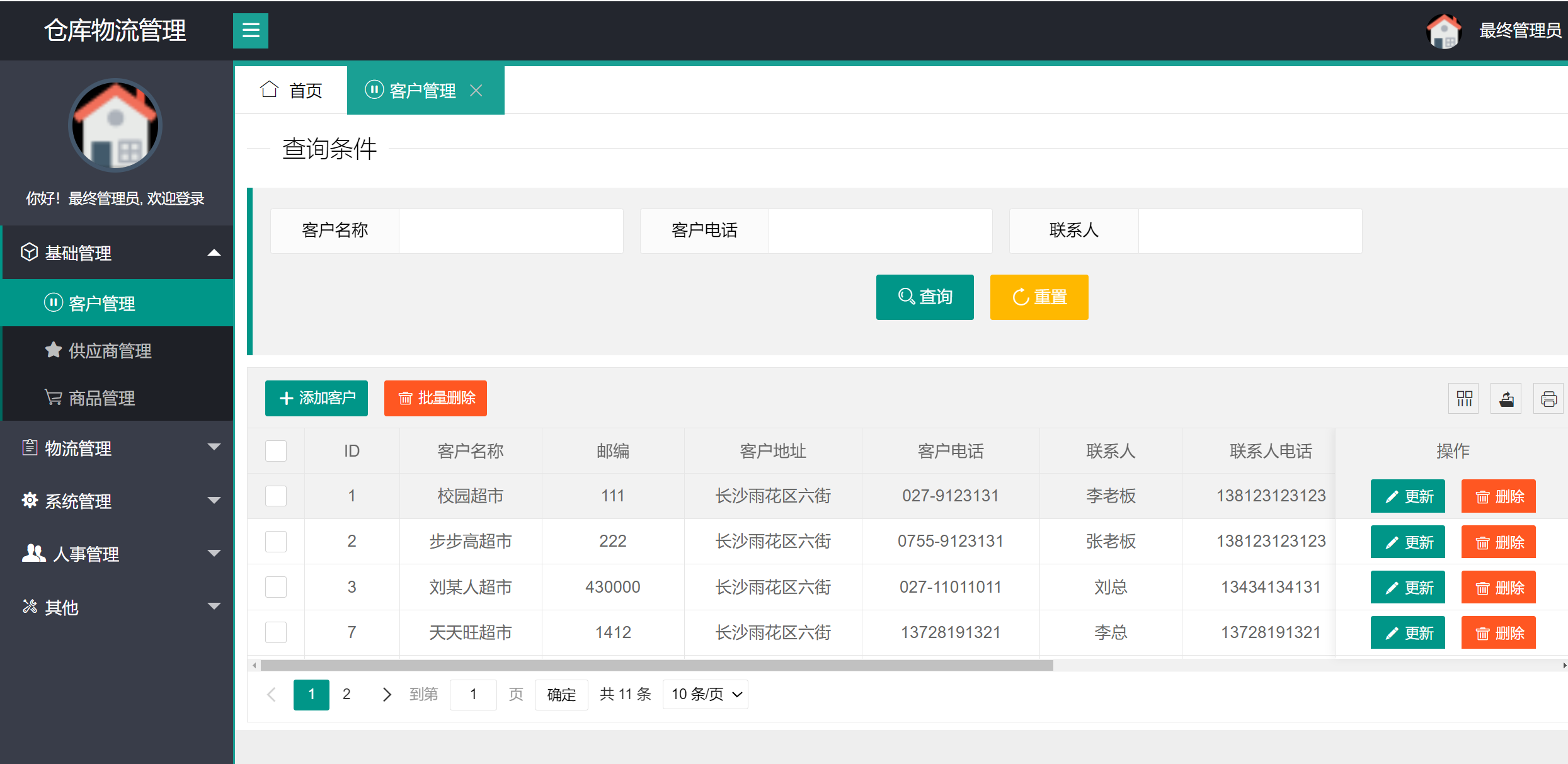Click the page number jump input
This screenshot has height=764, width=1568.
coord(473,695)
